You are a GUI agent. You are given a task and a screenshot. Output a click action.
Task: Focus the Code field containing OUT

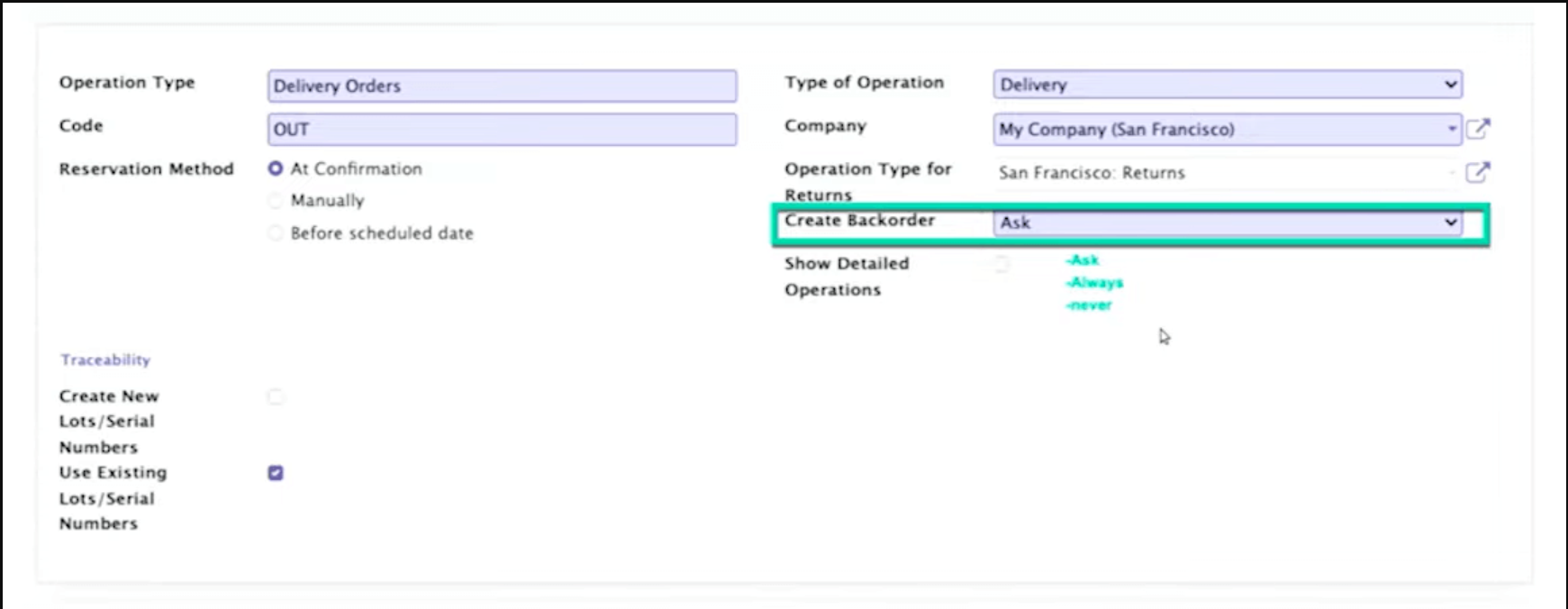click(502, 130)
